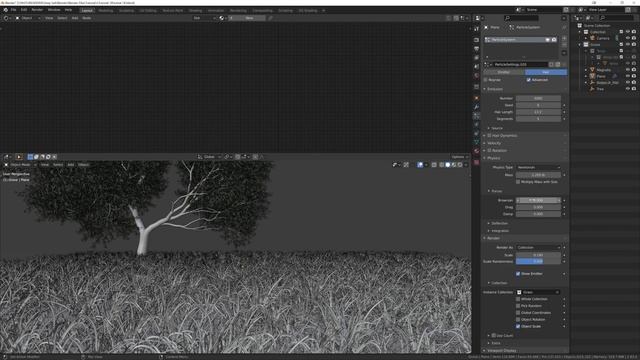Open the Edit menu
Viewport: 640px width, 360px height.
[x=24, y=10]
